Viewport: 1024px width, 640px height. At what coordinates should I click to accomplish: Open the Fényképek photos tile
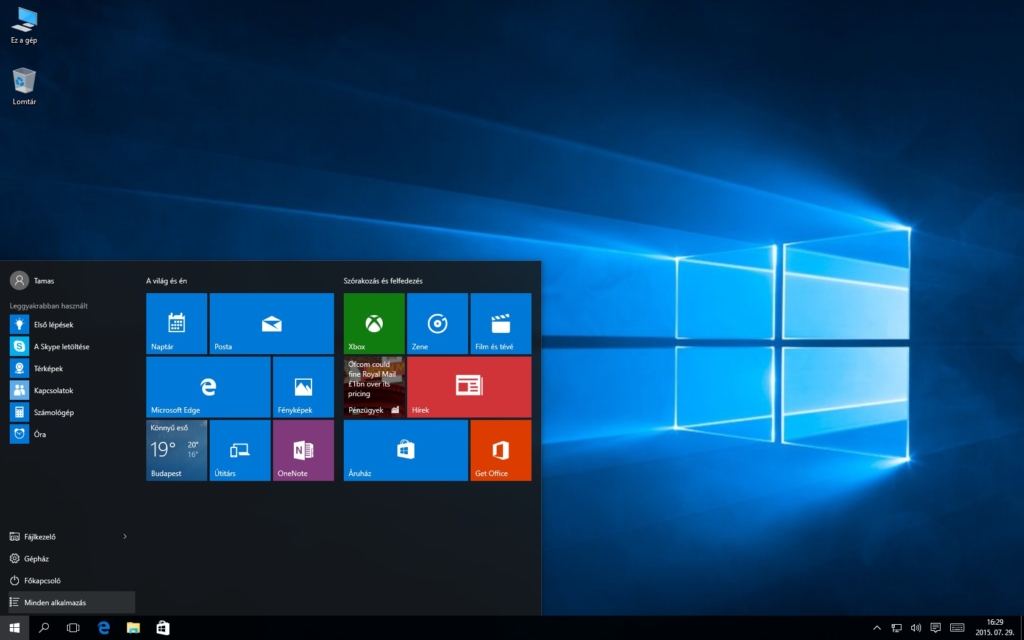pos(303,386)
